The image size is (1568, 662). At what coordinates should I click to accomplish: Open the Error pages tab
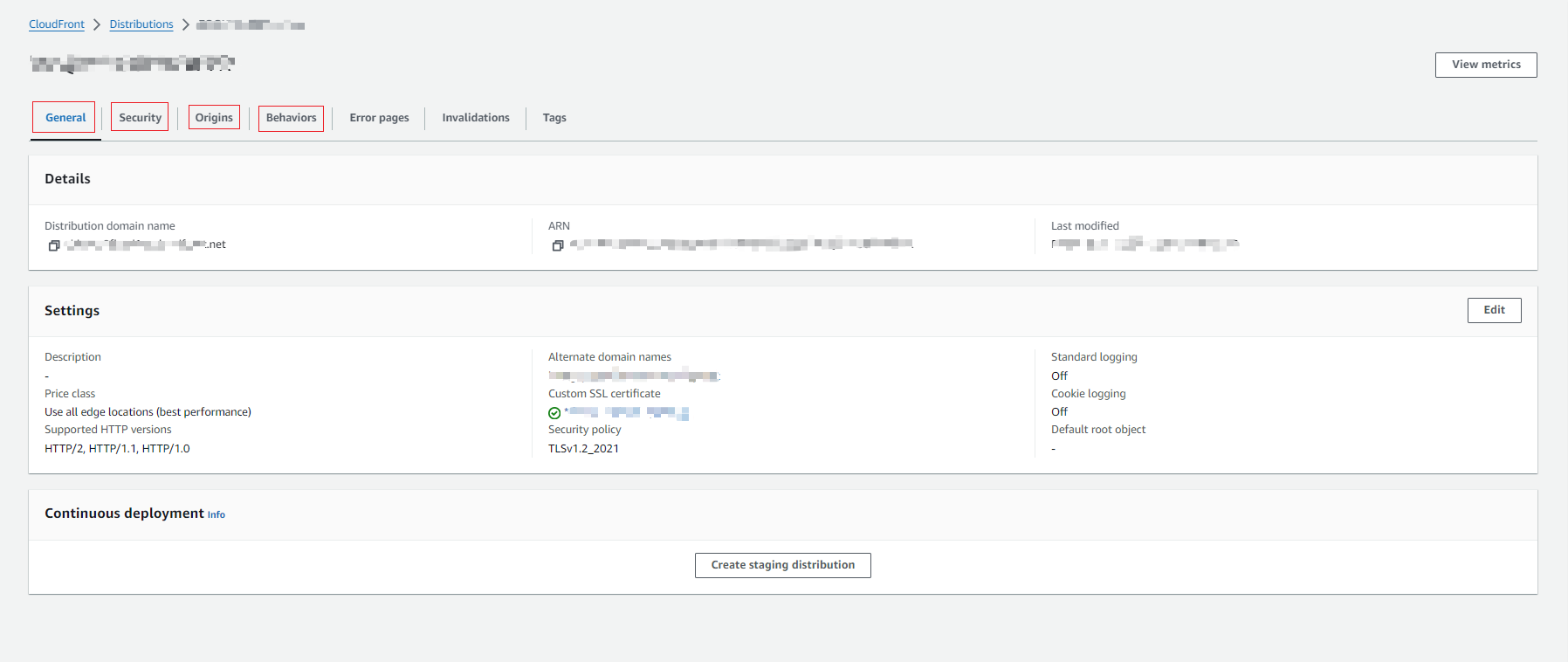[x=379, y=118]
